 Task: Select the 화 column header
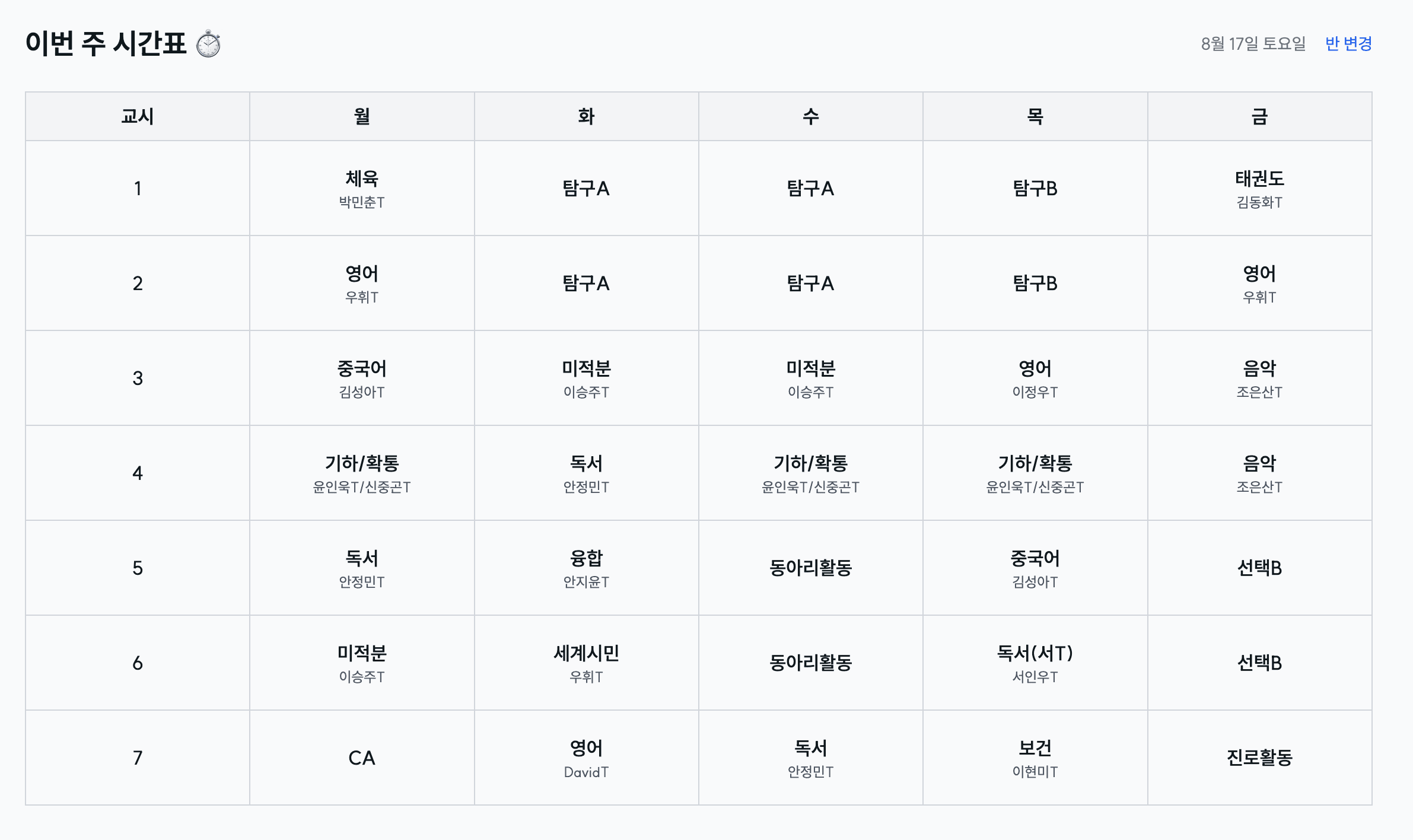click(x=586, y=116)
